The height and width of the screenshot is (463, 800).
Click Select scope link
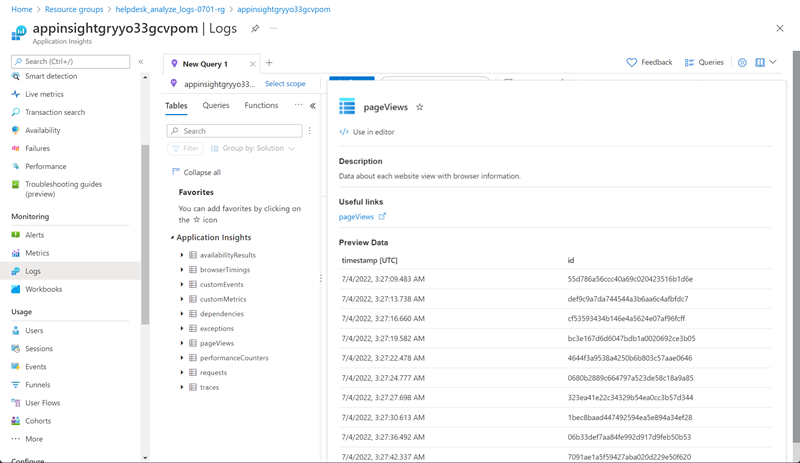[285, 84]
